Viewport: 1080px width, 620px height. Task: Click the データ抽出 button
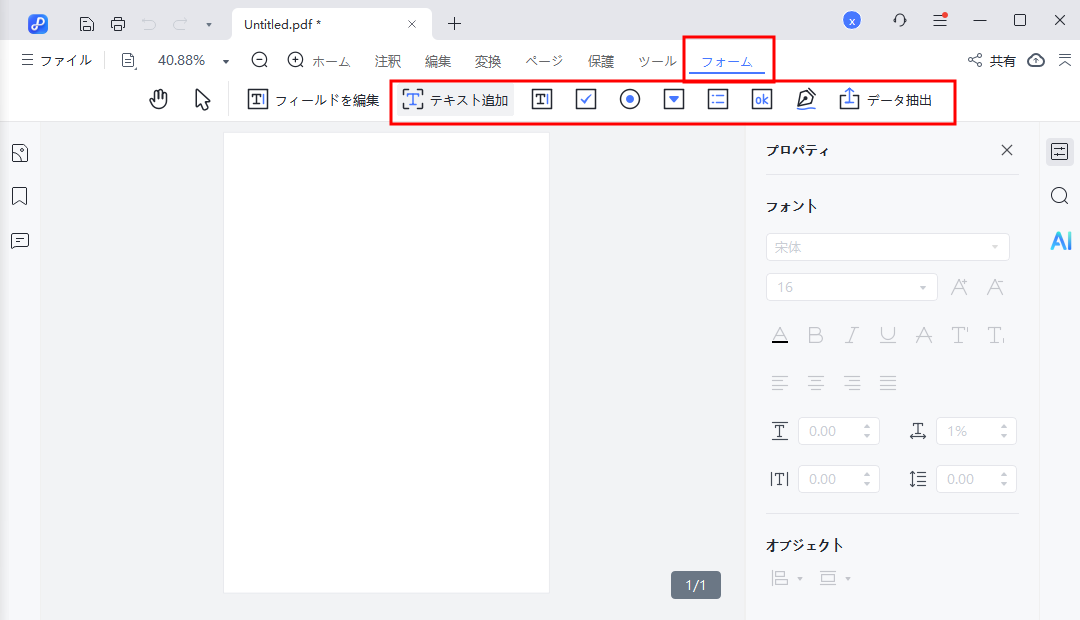pos(889,99)
